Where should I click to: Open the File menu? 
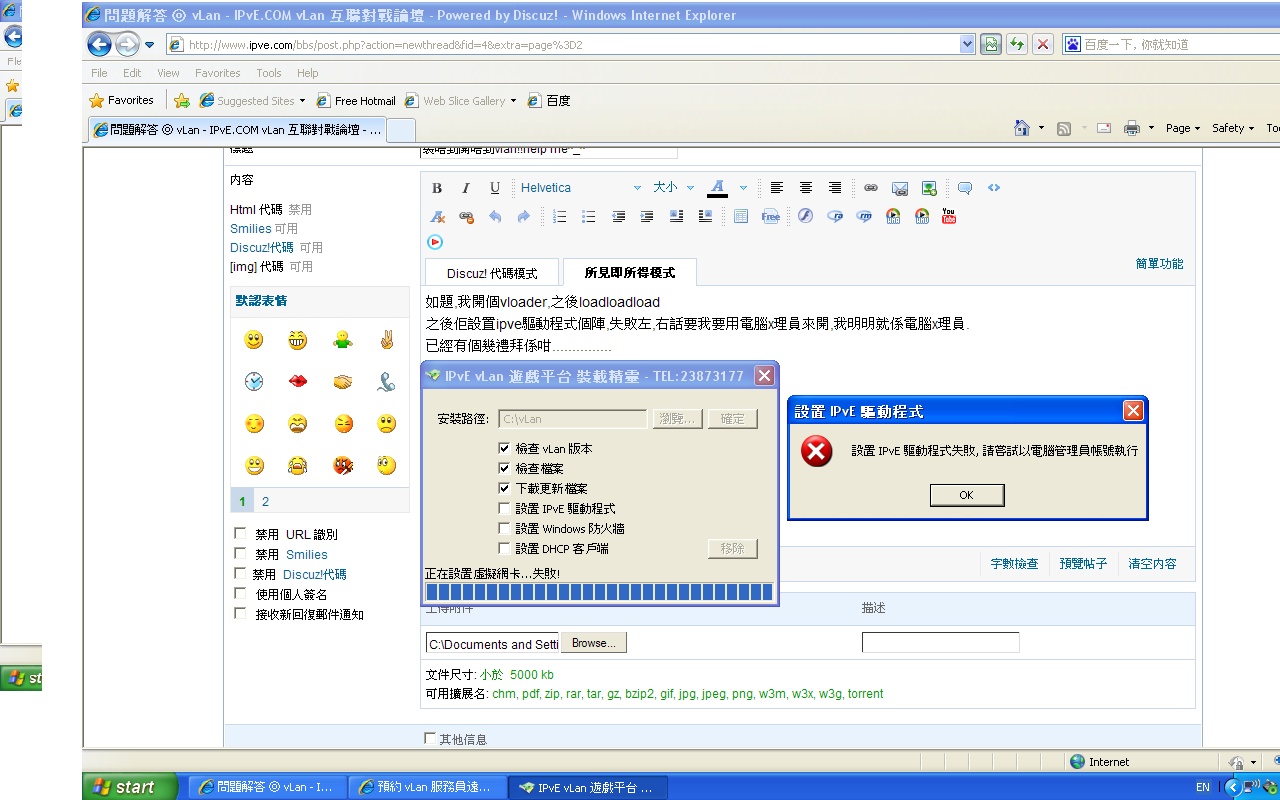pos(99,73)
